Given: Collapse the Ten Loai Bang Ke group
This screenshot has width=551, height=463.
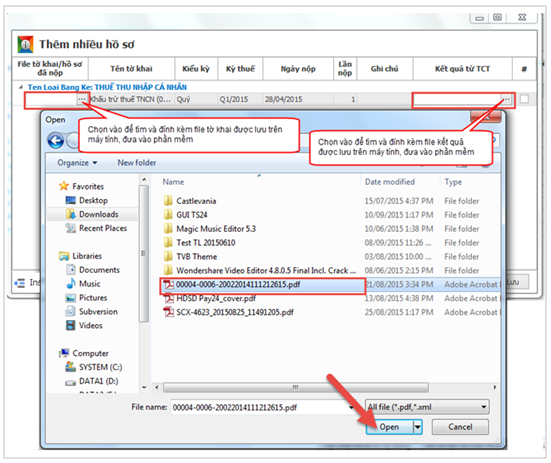Looking at the screenshot, I should [21, 87].
